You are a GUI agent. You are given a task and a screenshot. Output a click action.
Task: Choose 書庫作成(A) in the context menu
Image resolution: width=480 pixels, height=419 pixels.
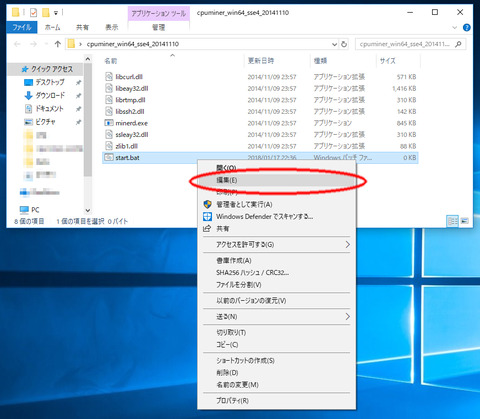click(277, 261)
